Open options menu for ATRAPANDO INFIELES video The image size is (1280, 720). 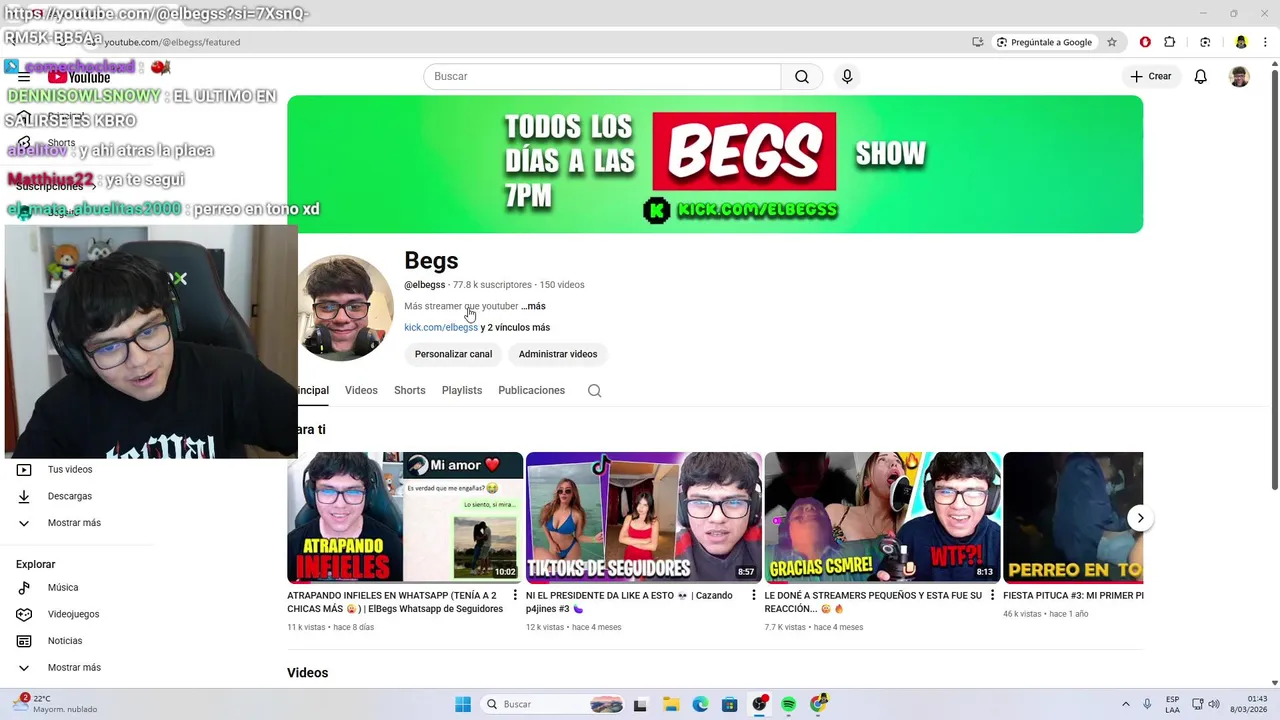click(515, 596)
